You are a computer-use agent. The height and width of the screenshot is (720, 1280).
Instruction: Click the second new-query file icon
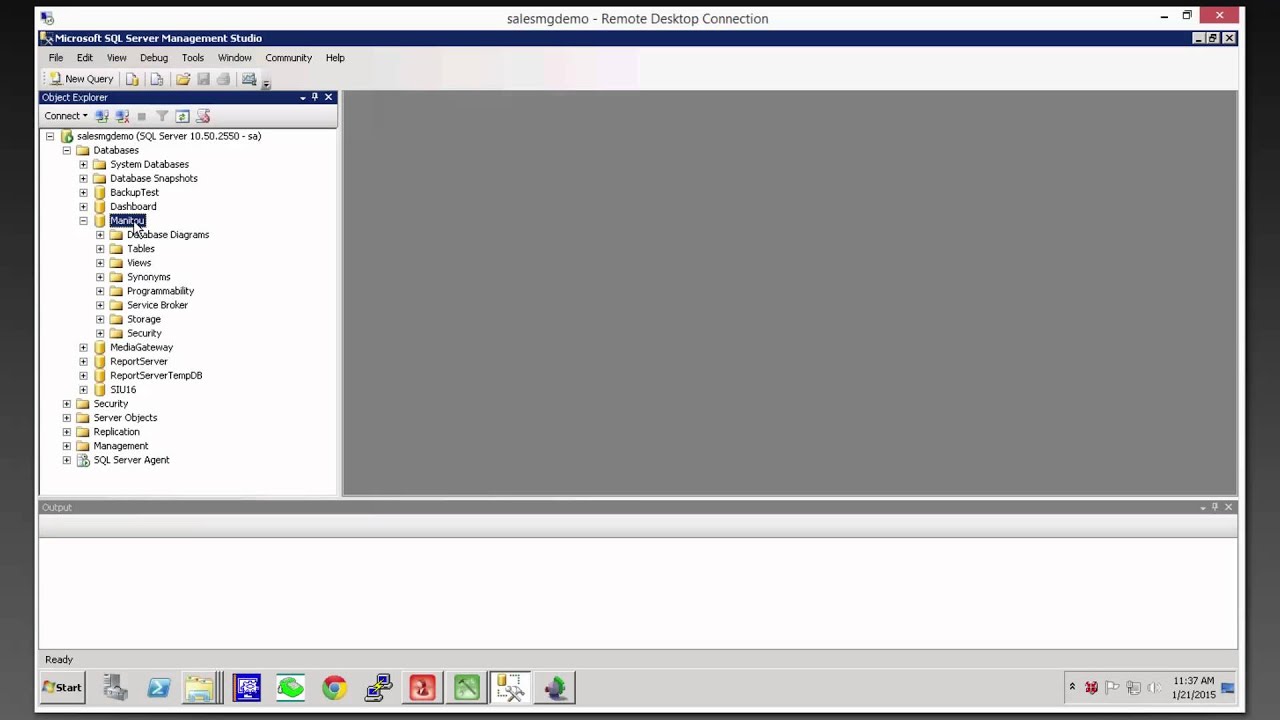coord(157,79)
